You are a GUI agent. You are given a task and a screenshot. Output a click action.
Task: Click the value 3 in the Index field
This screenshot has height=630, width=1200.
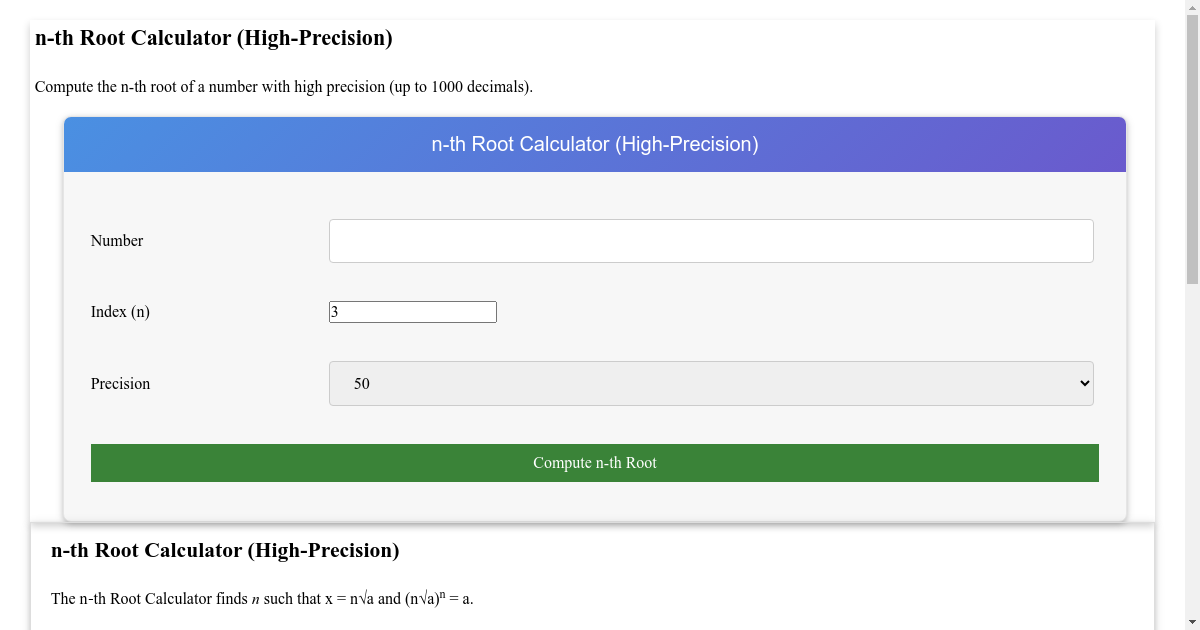tap(334, 311)
